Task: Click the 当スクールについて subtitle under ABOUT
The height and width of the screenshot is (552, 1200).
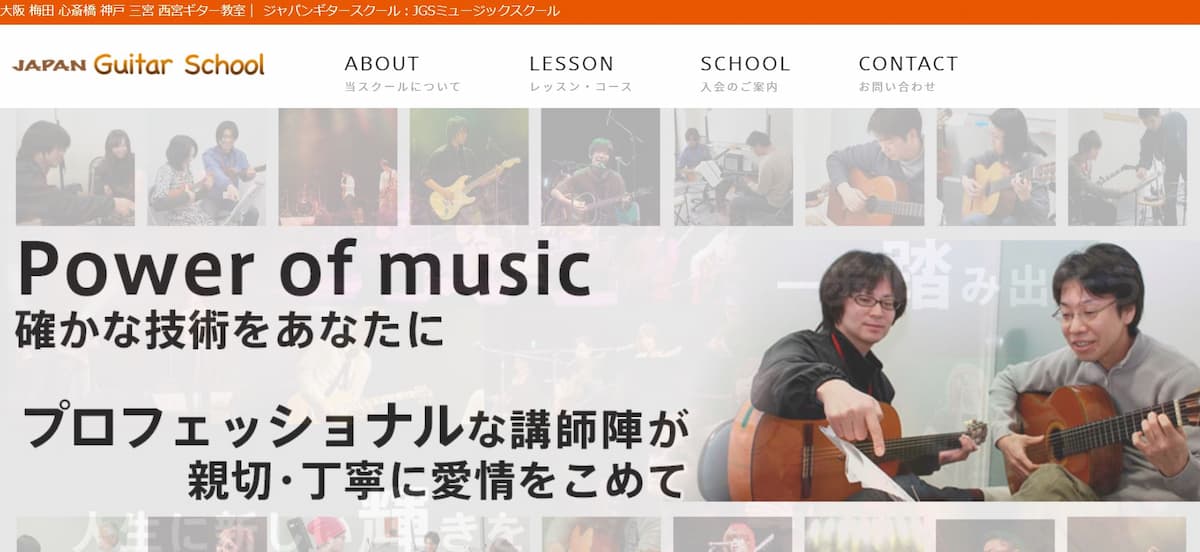Action: tap(403, 87)
